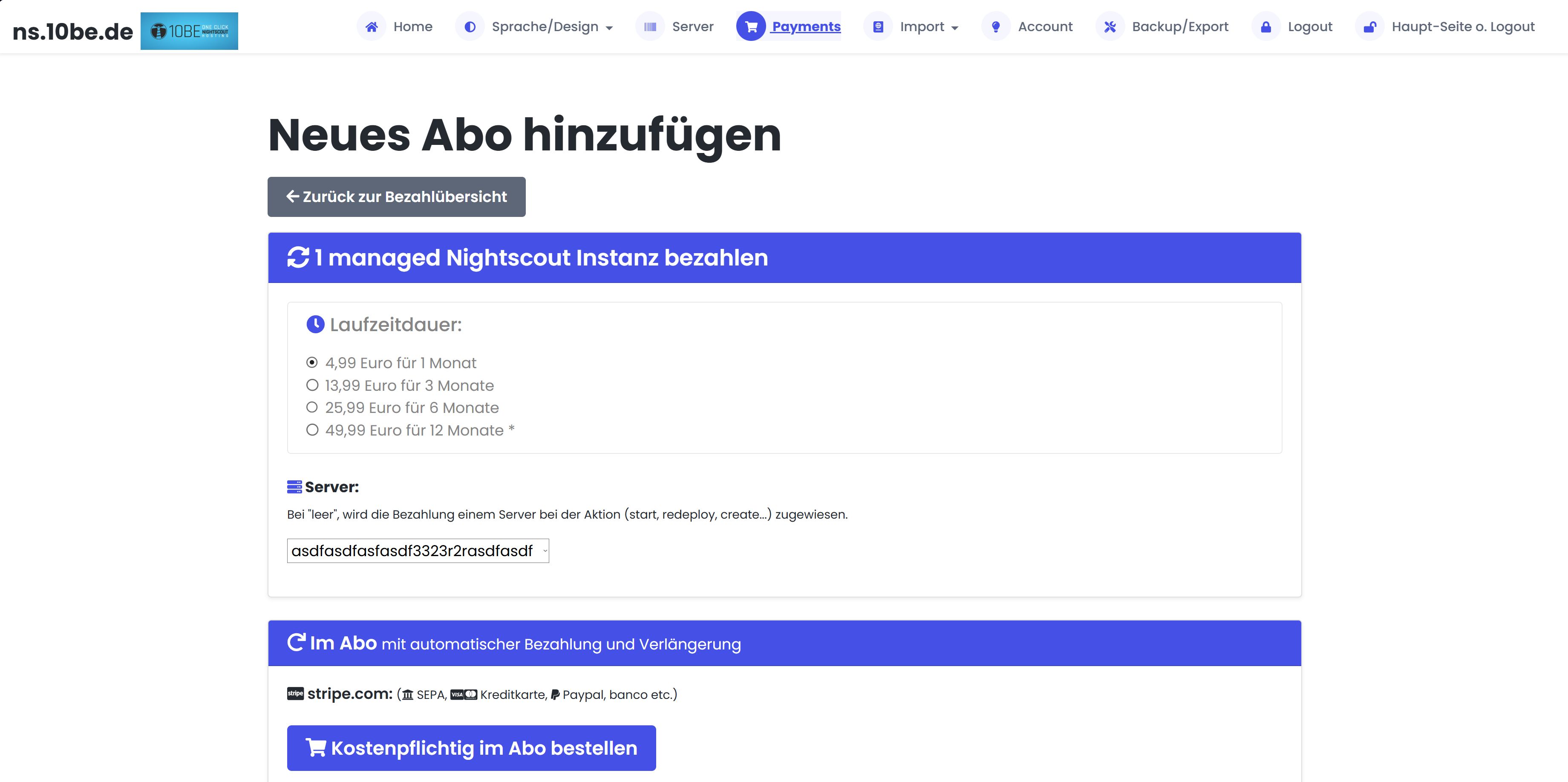The height and width of the screenshot is (782, 1568).
Task: Click the Account lightbulb icon
Action: click(x=997, y=26)
